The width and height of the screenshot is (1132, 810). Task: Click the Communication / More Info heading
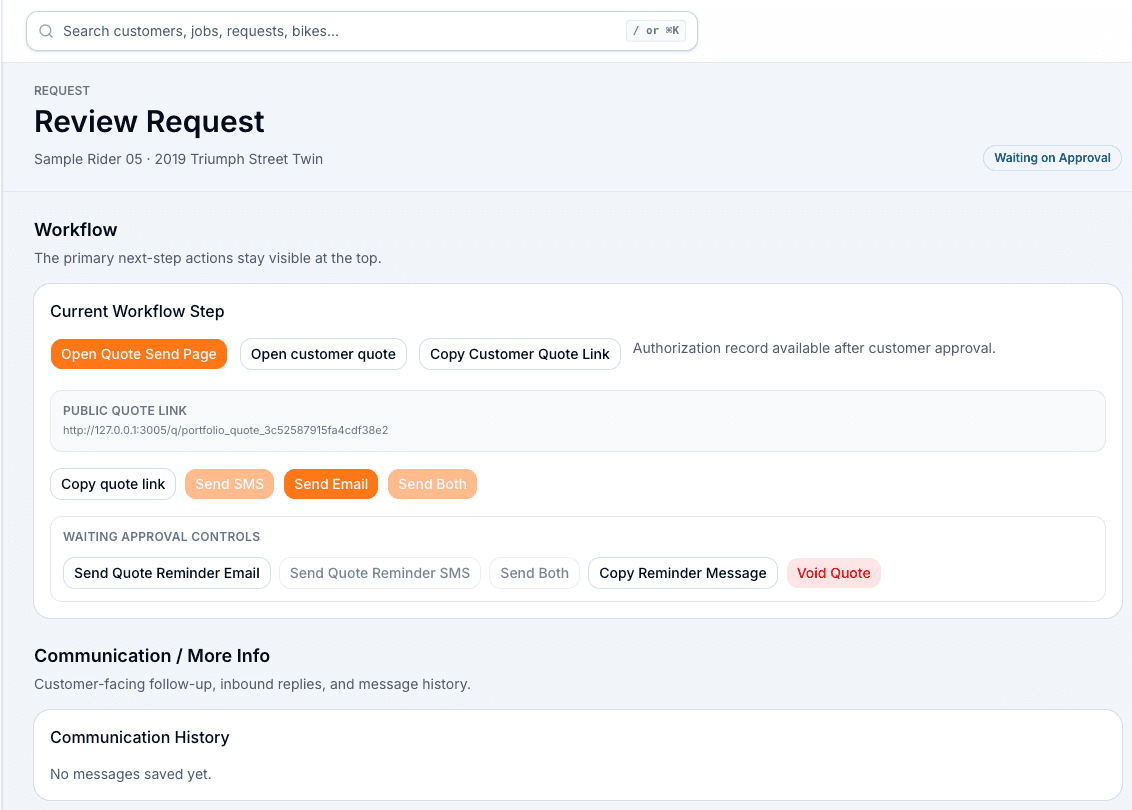pyautogui.click(x=152, y=656)
